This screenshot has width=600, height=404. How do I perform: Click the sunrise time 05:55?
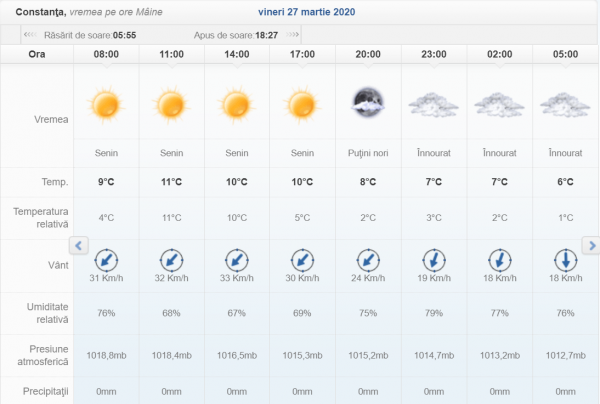pos(124,34)
